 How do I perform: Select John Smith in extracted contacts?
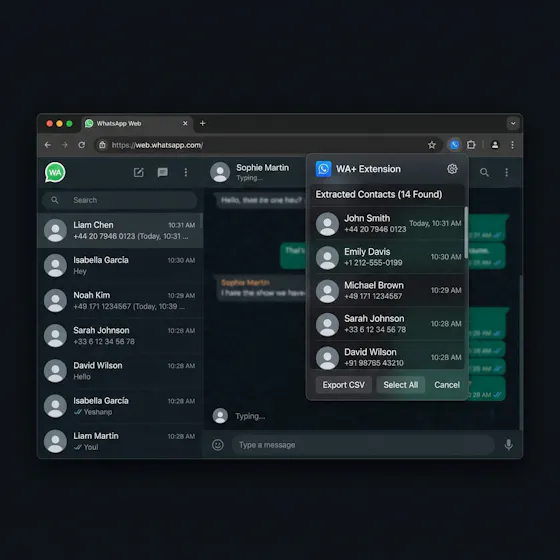pos(388,224)
